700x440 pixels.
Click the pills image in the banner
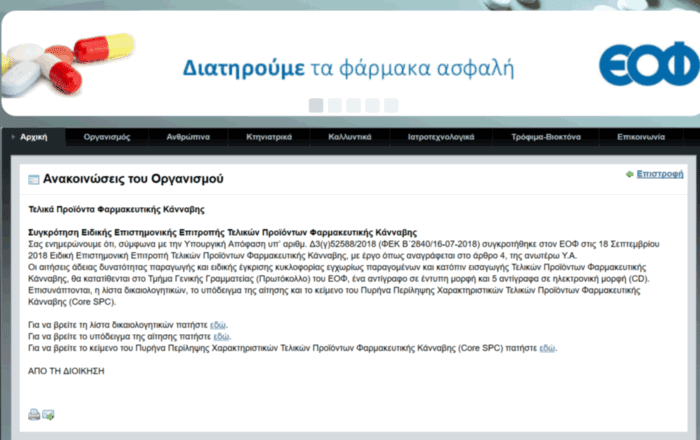(67, 64)
